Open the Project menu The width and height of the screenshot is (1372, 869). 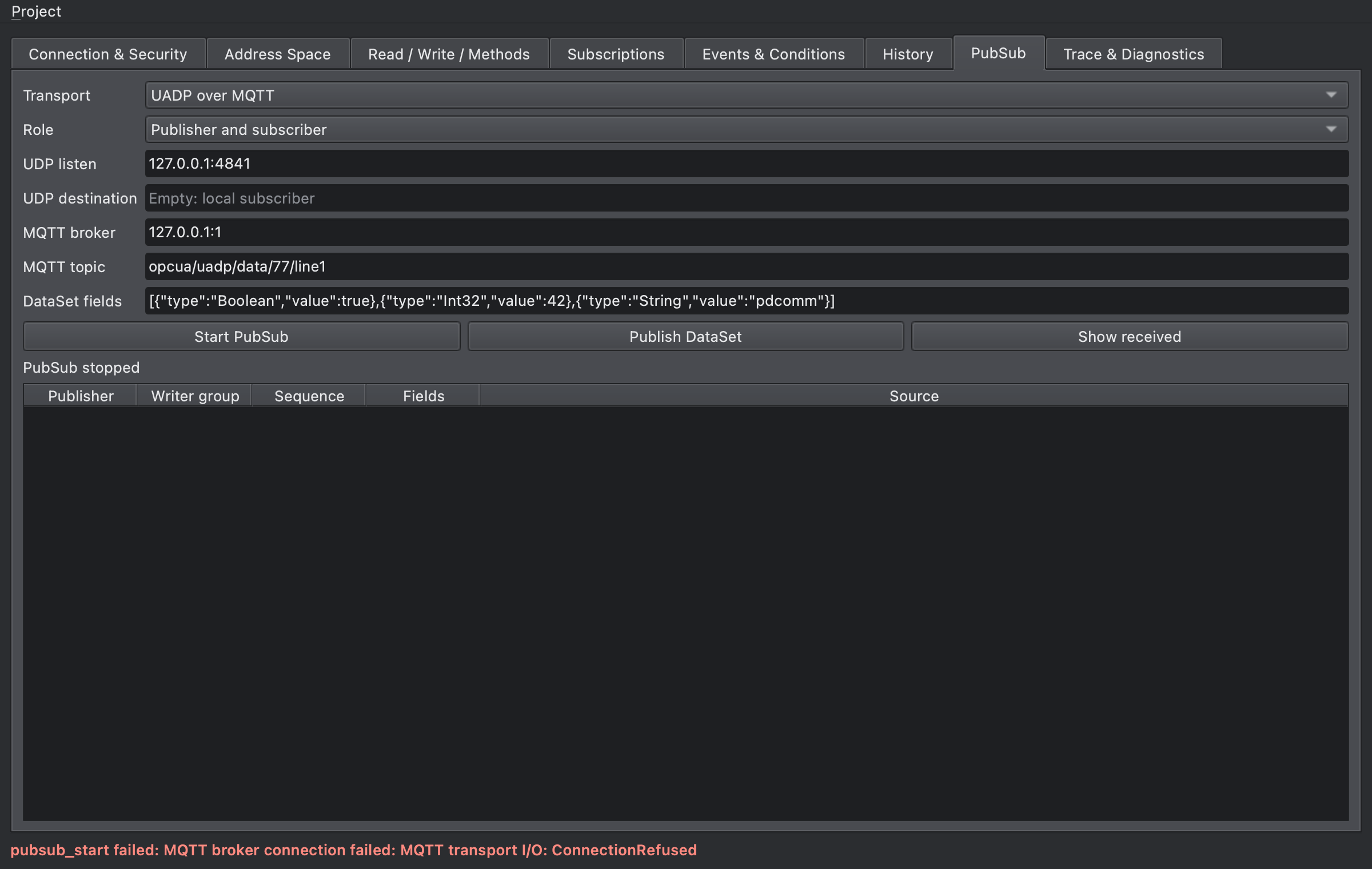point(36,11)
